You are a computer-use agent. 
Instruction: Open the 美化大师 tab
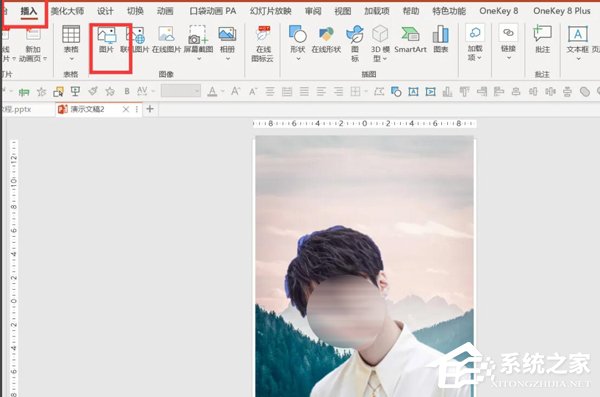point(67,11)
